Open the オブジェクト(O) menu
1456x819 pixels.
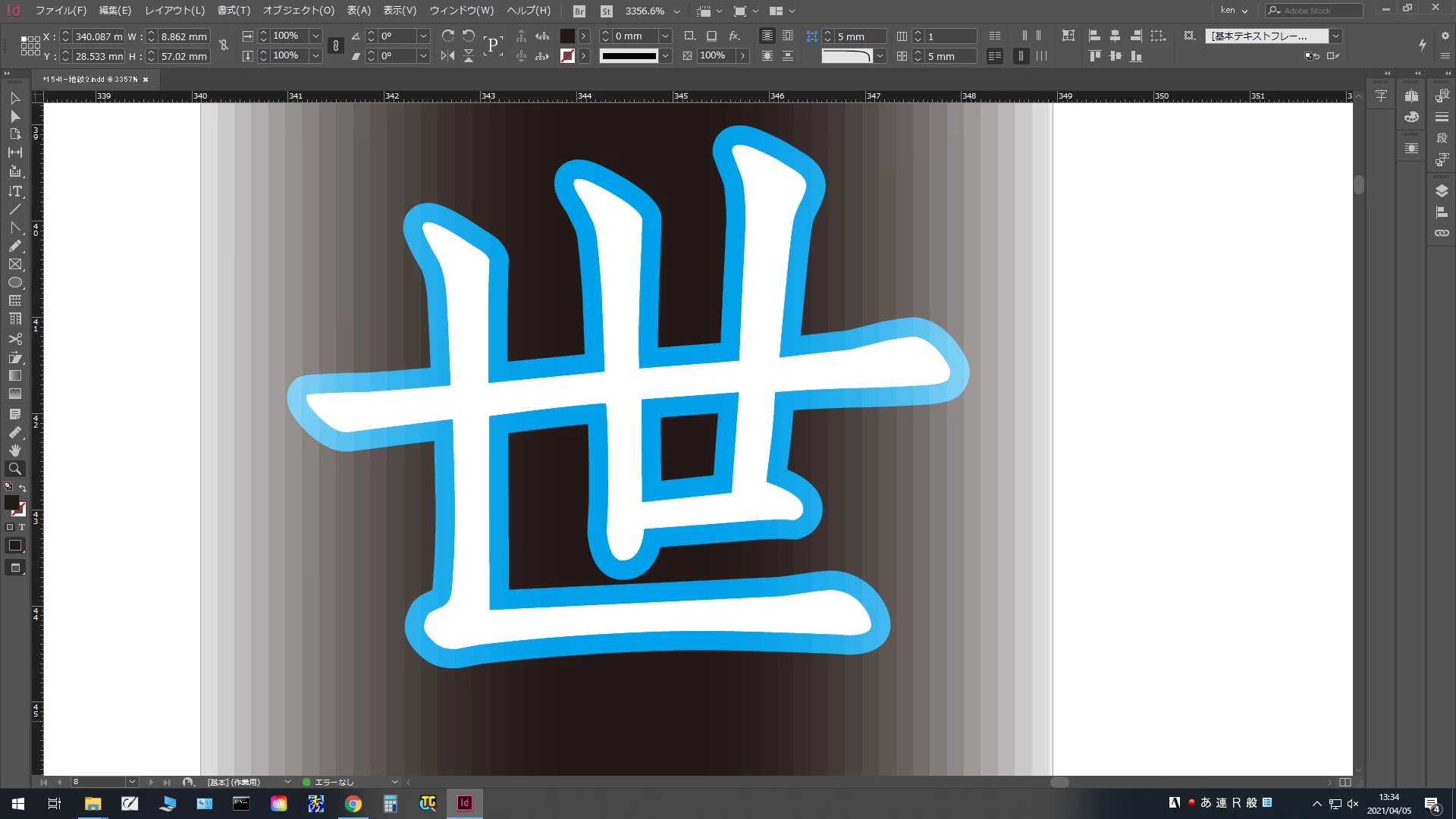click(298, 11)
